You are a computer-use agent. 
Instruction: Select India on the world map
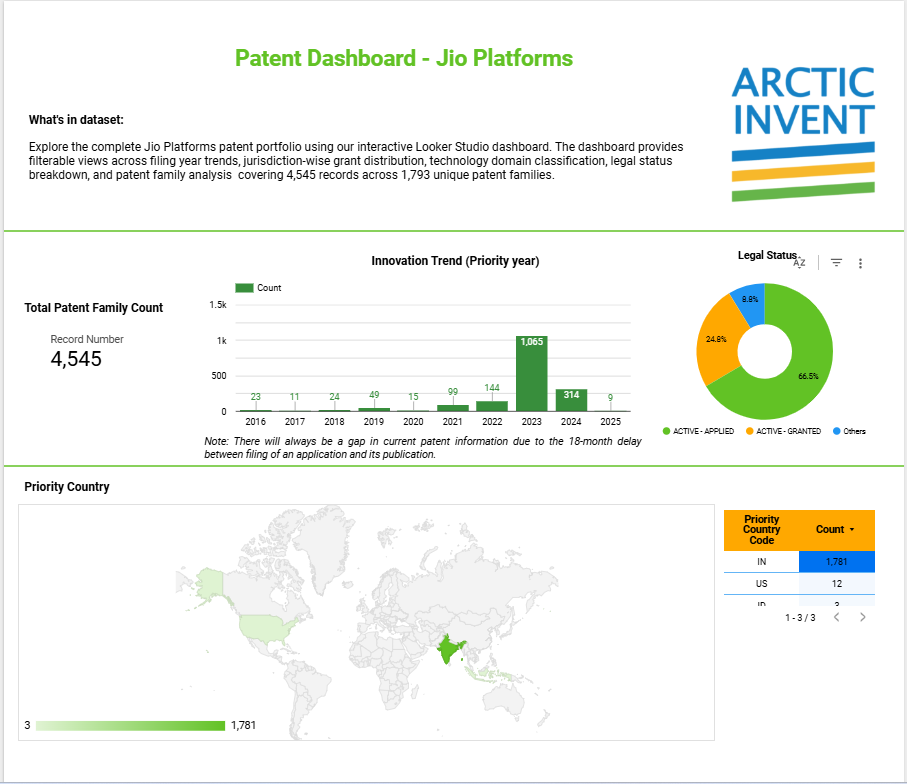pos(448,648)
